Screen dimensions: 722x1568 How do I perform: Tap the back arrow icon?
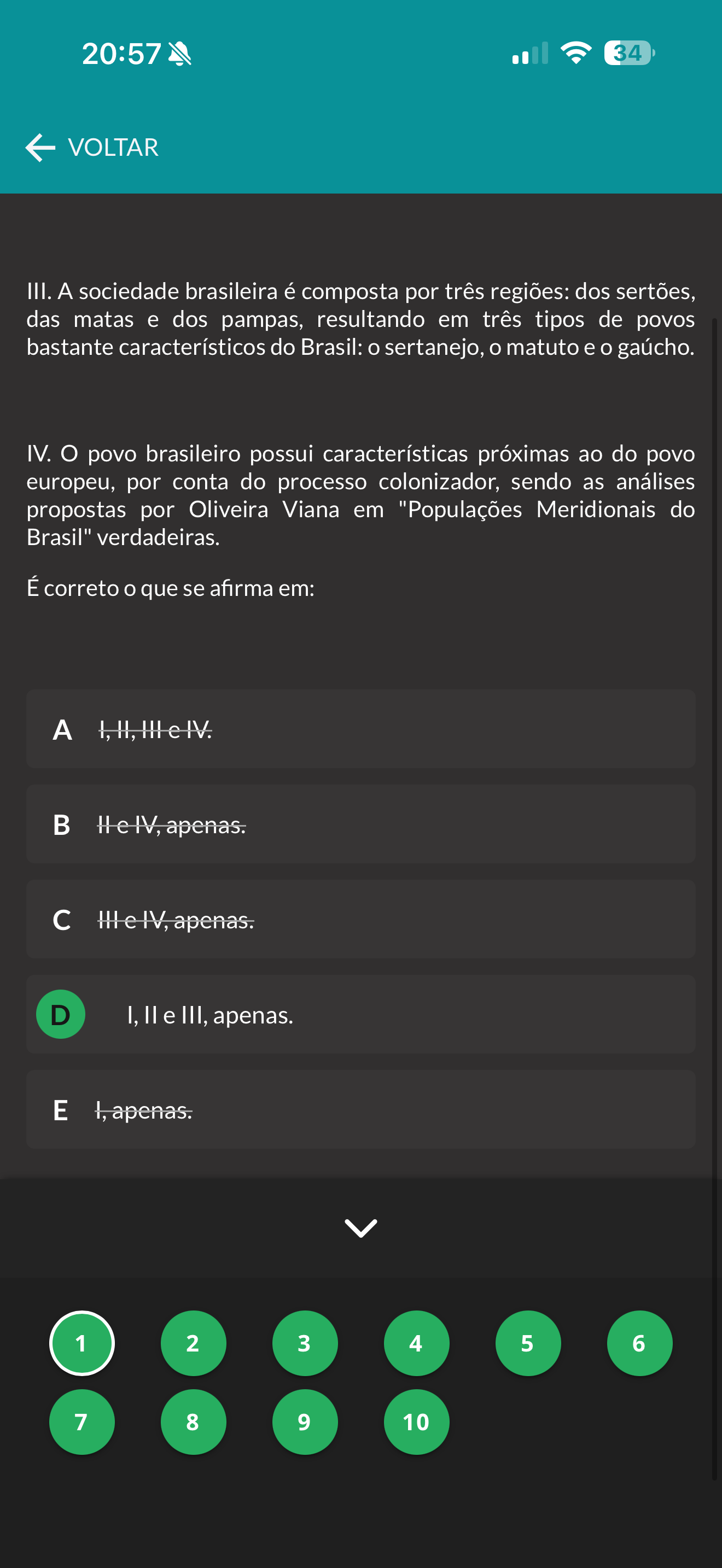coord(40,148)
